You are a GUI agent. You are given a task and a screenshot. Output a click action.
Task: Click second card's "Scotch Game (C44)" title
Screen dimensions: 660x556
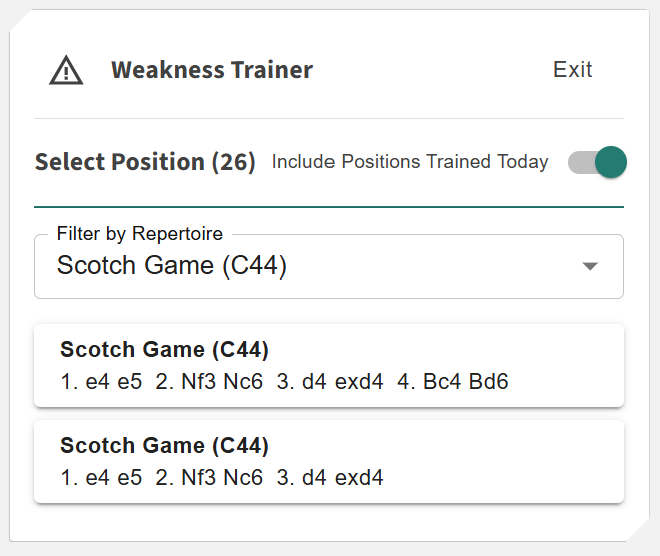tap(164, 446)
